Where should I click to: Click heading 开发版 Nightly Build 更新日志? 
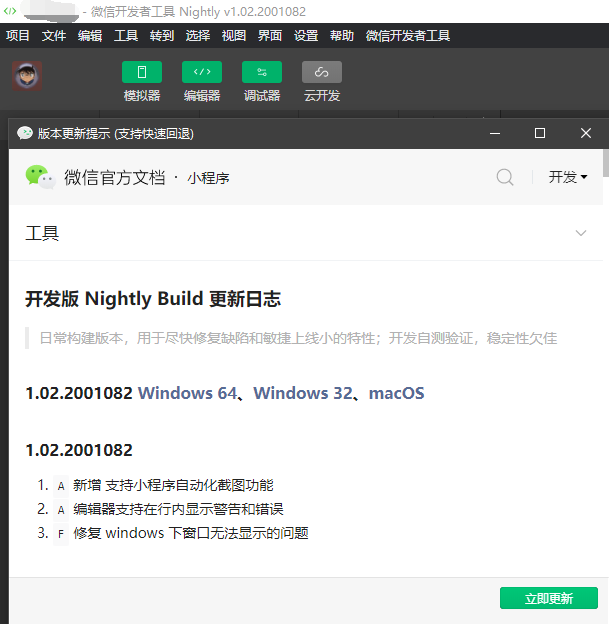point(153,299)
